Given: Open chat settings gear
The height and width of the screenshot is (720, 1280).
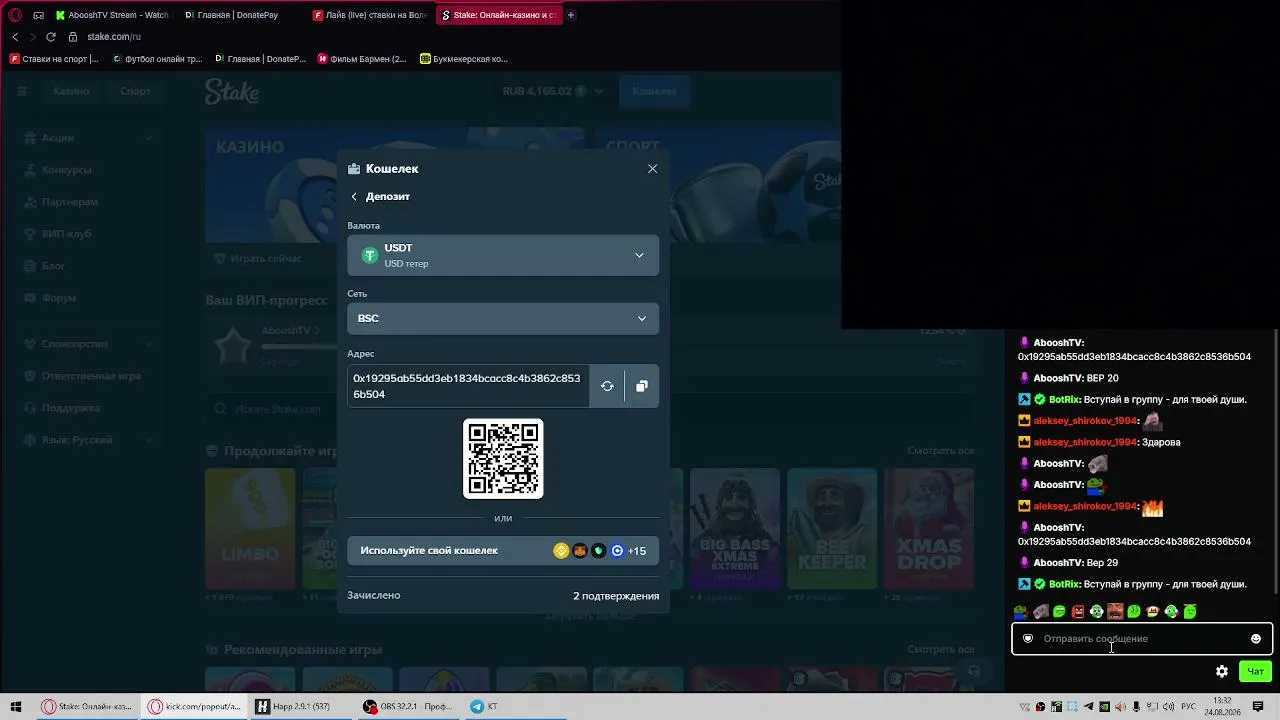Looking at the screenshot, I should 1222,672.
